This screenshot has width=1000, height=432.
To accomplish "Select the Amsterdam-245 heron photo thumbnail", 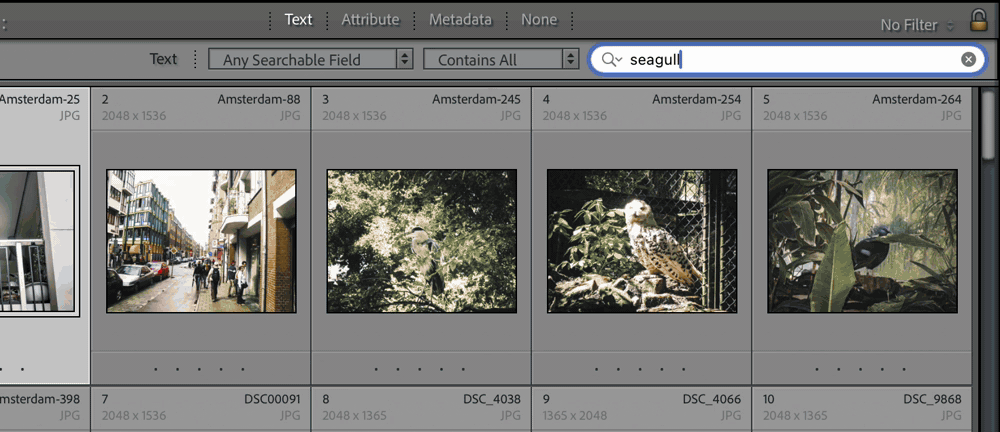I will coord(422,241).
